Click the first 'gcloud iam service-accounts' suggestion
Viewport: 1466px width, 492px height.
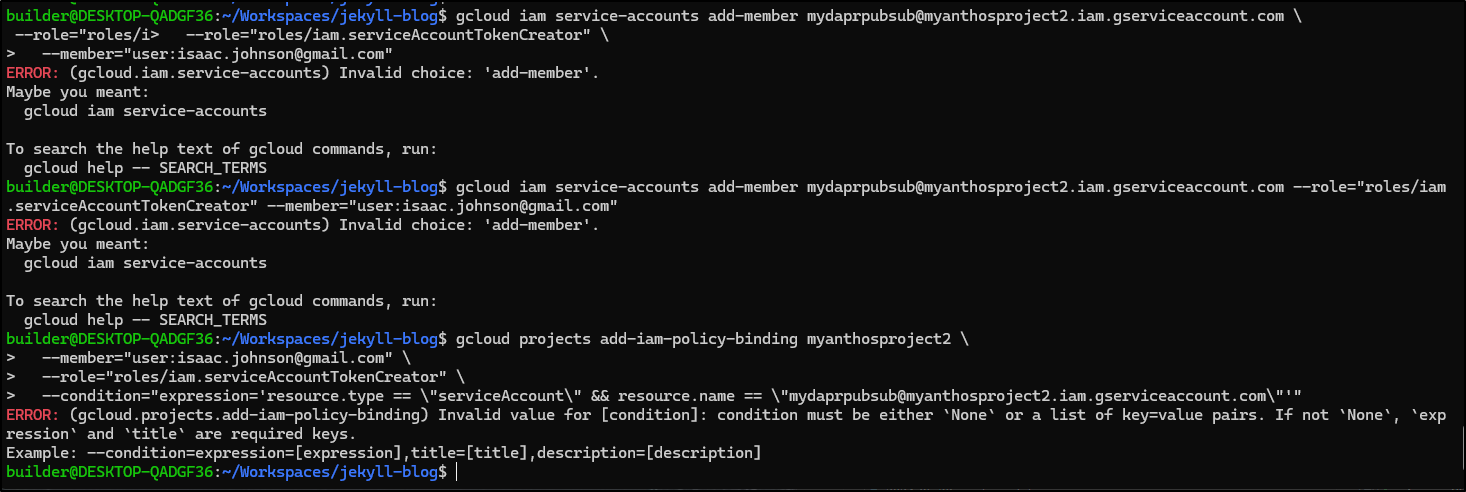145,111
